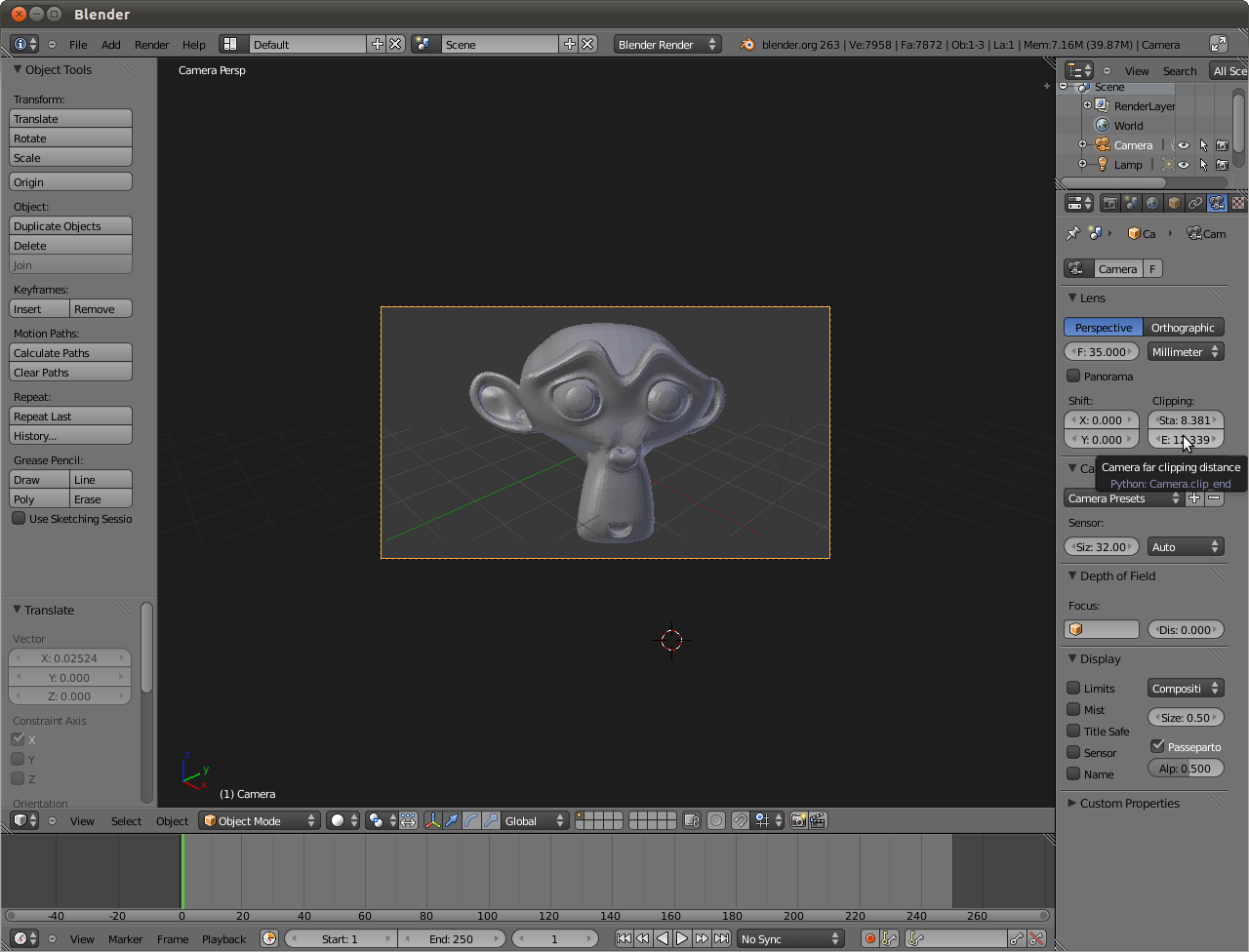Open the Render menu
The height and width of the screenshot is (952, 1249).
click(x=151, y=44)
